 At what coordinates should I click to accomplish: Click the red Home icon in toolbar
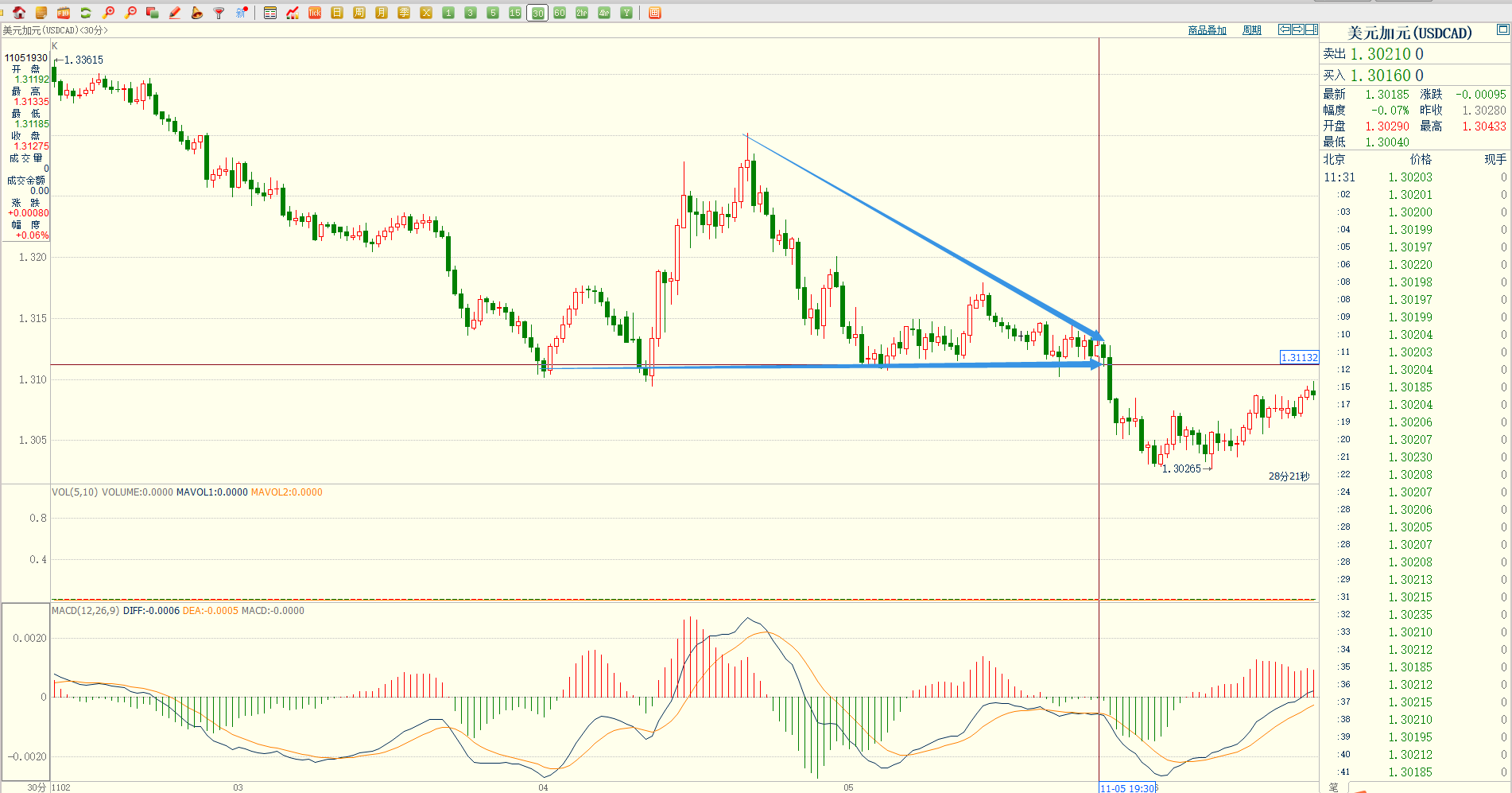(19, 13)
